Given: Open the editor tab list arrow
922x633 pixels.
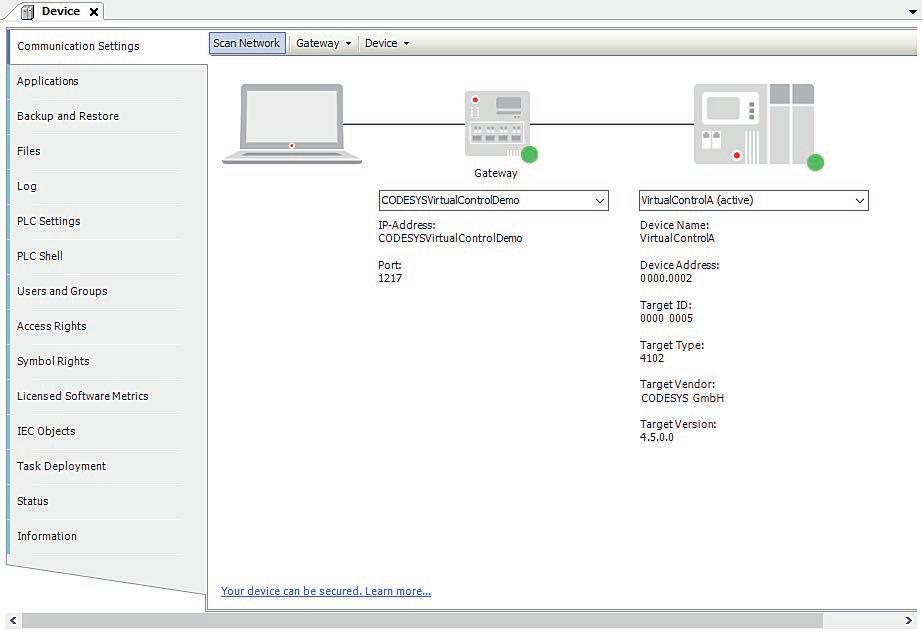Looking at the screenshot, I should point(912,12).
